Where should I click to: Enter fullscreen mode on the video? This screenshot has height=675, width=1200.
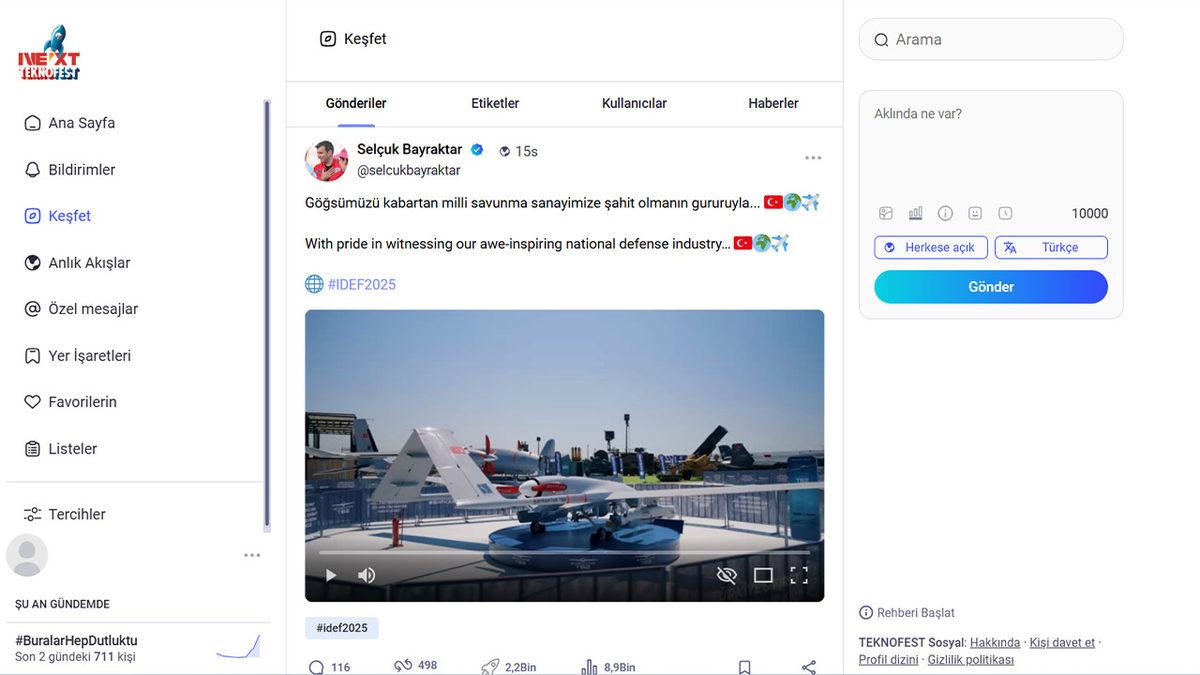[x=799, y=574]
